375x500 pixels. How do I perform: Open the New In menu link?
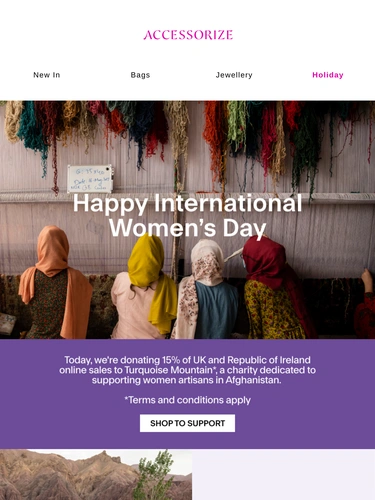tap(47, 75)
